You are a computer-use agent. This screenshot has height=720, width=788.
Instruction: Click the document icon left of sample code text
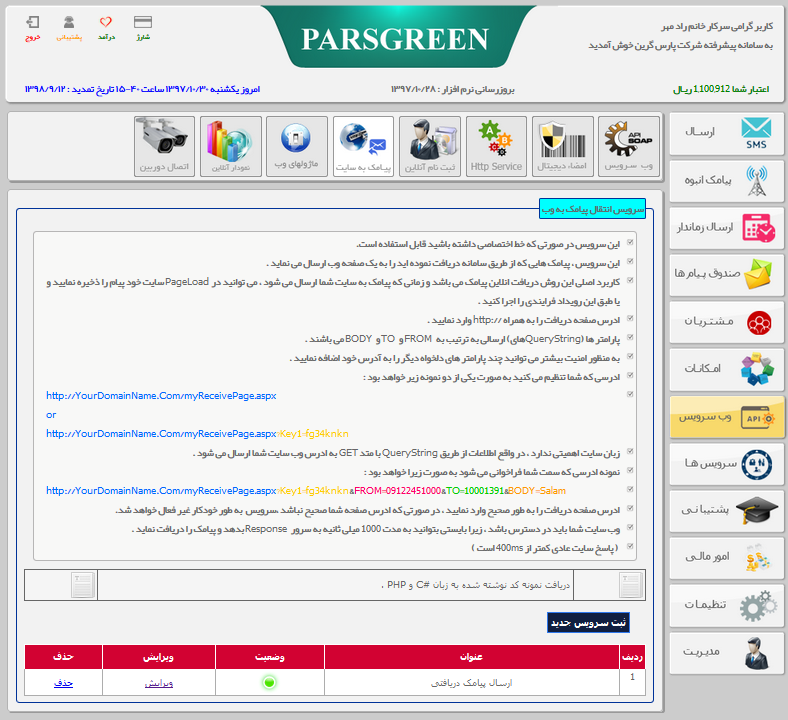pyautogui.click(x=83, y=585)
